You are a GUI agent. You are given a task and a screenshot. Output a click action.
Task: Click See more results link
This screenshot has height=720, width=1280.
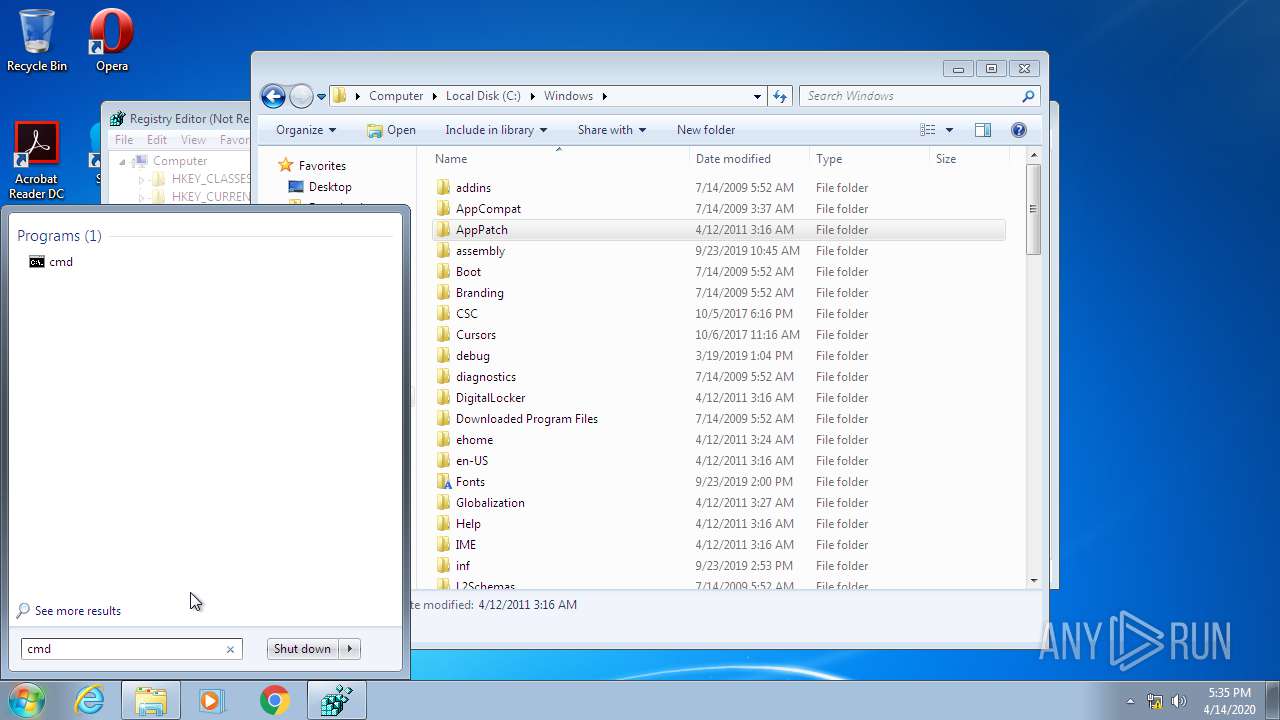point(68,611)
